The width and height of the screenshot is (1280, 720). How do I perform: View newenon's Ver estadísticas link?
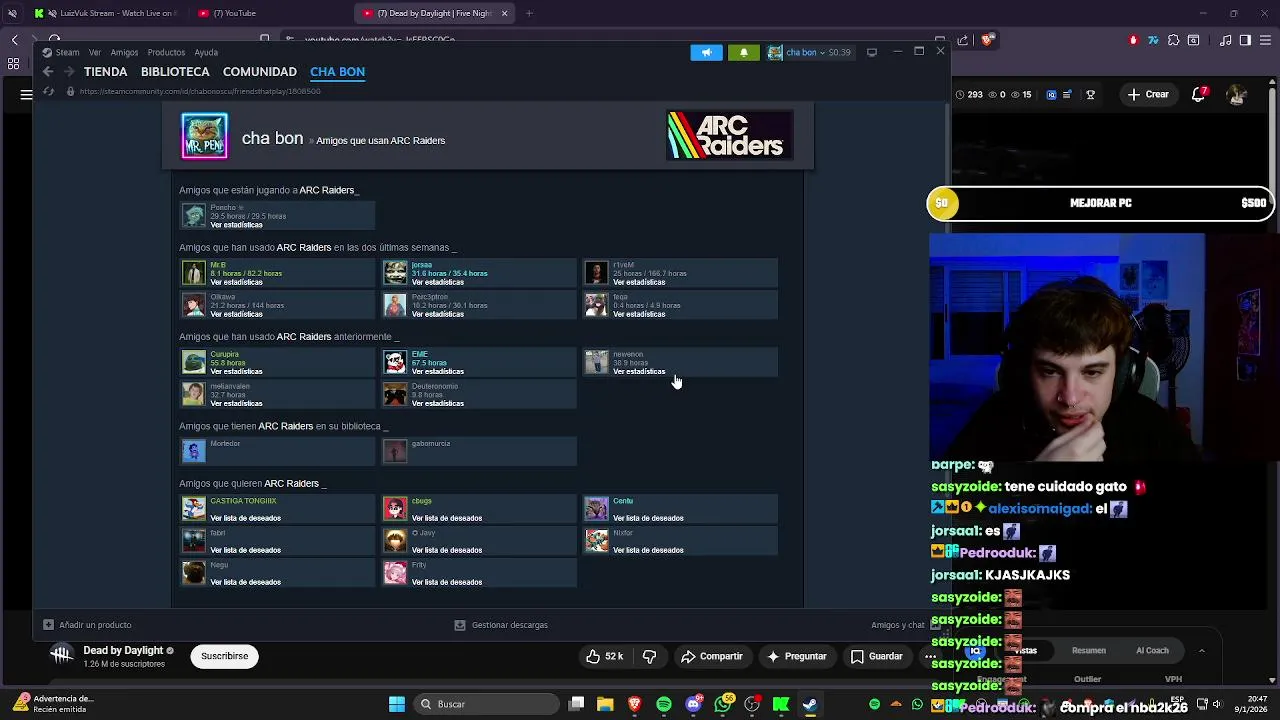click(x=639, y=371)
